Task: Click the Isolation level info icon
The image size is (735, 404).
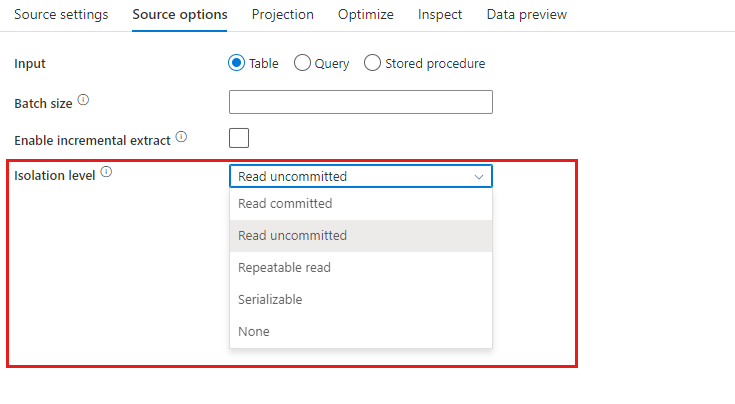Action: pos(106,172)
